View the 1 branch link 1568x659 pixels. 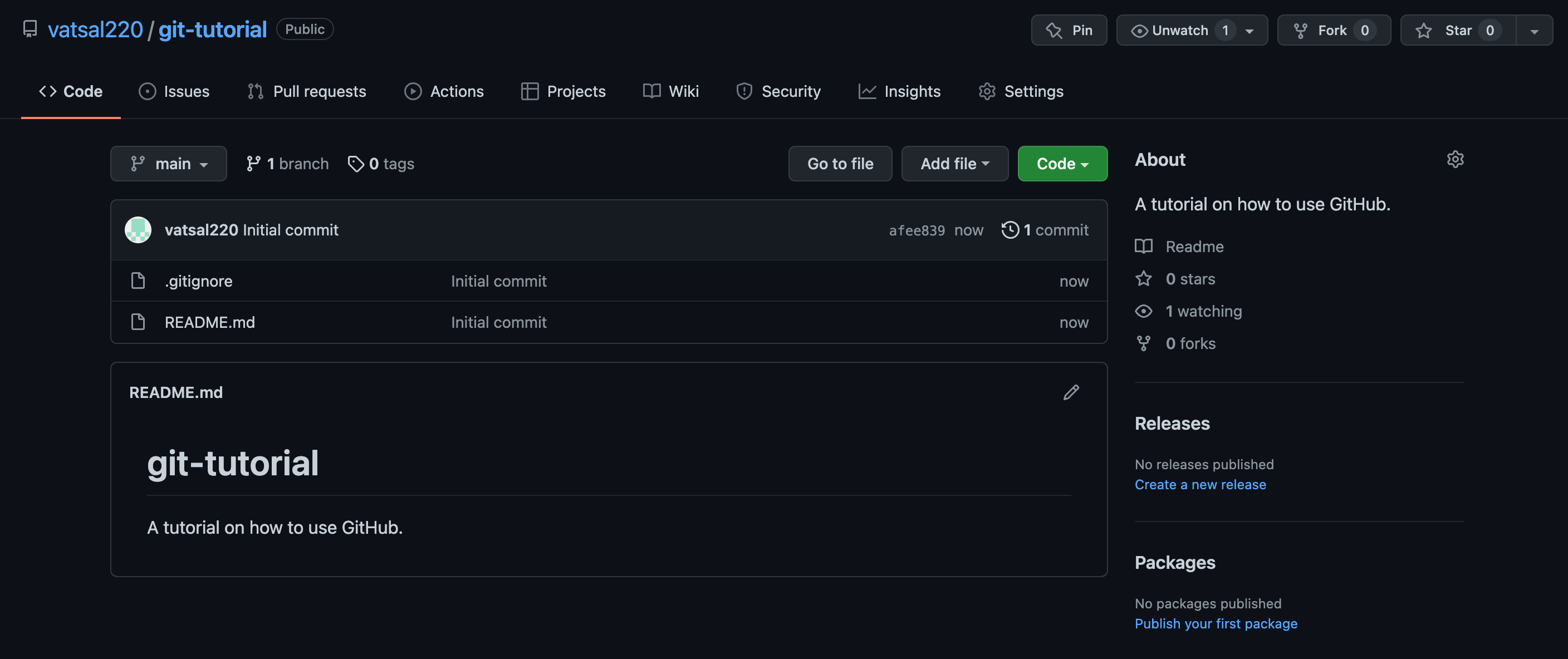(x=287, y=164)
